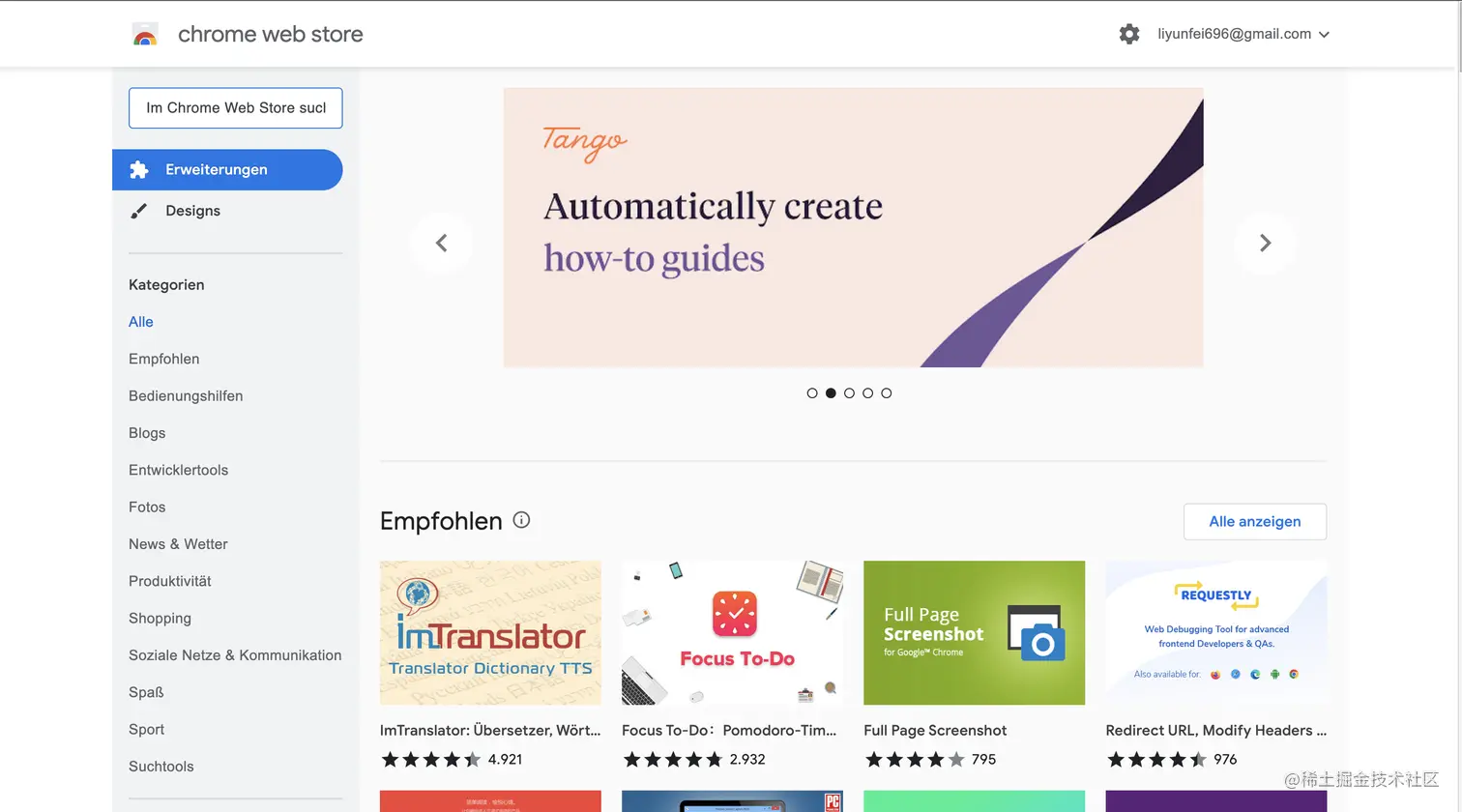The height and width of the screenshot is (812, 1462).
Task: Show previous banner with left arrow
Action: [441, 243]
